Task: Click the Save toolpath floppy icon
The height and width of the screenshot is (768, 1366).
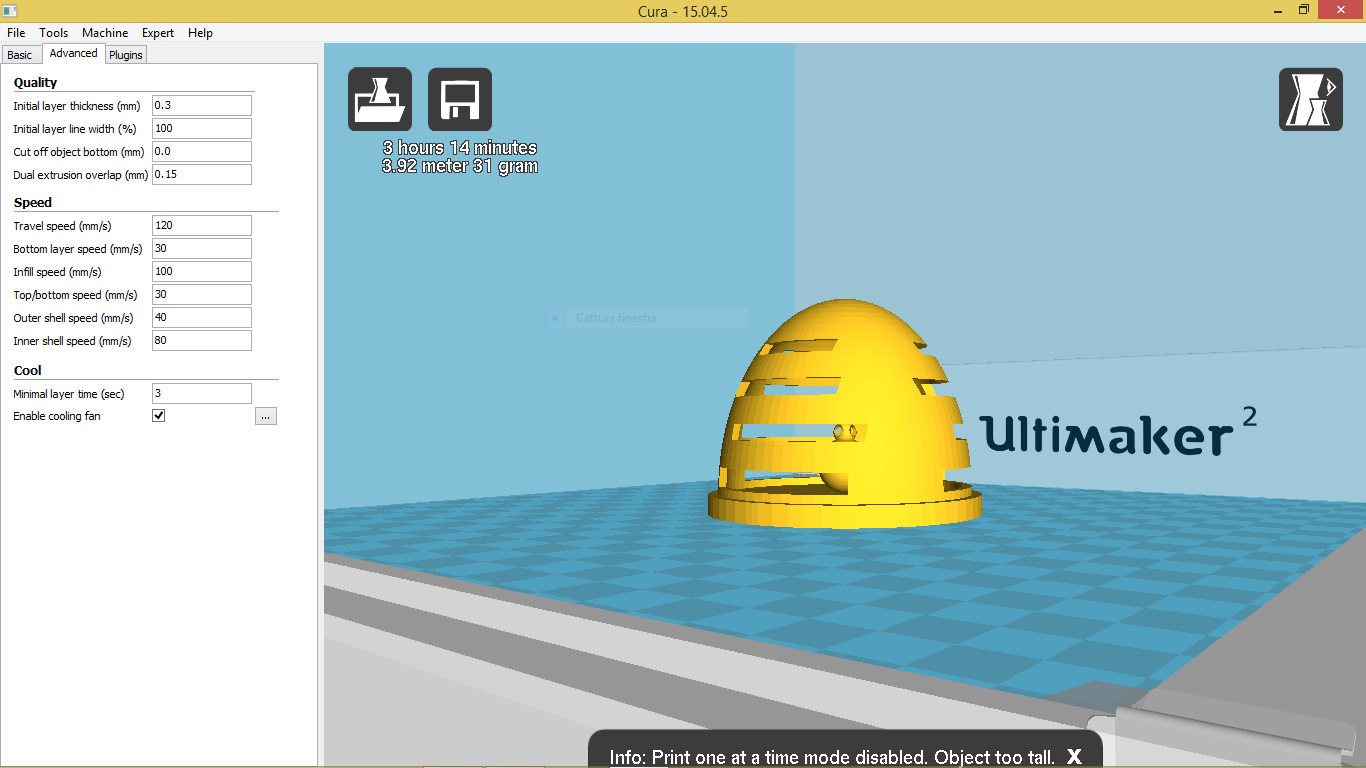Action: point(460,99)
